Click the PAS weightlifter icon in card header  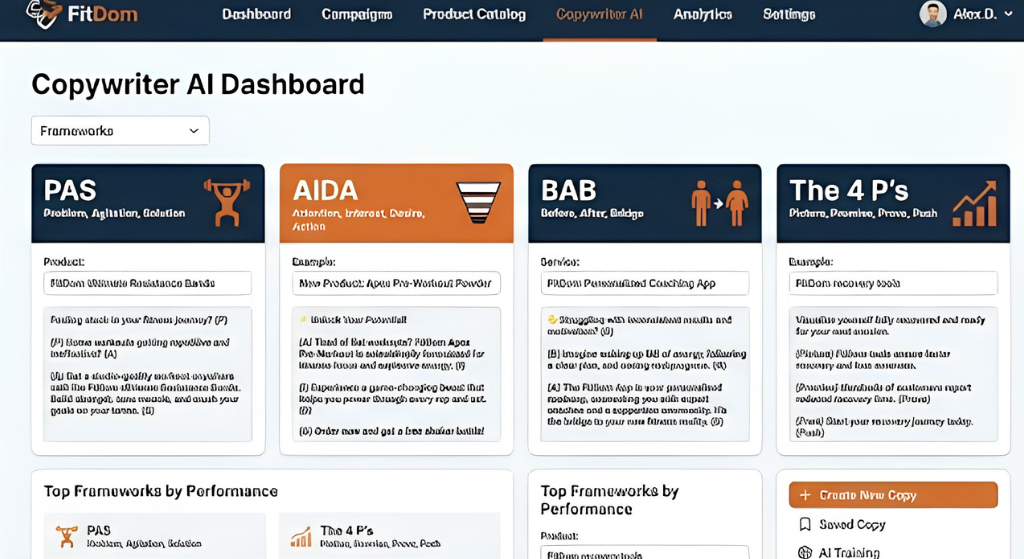227,202
